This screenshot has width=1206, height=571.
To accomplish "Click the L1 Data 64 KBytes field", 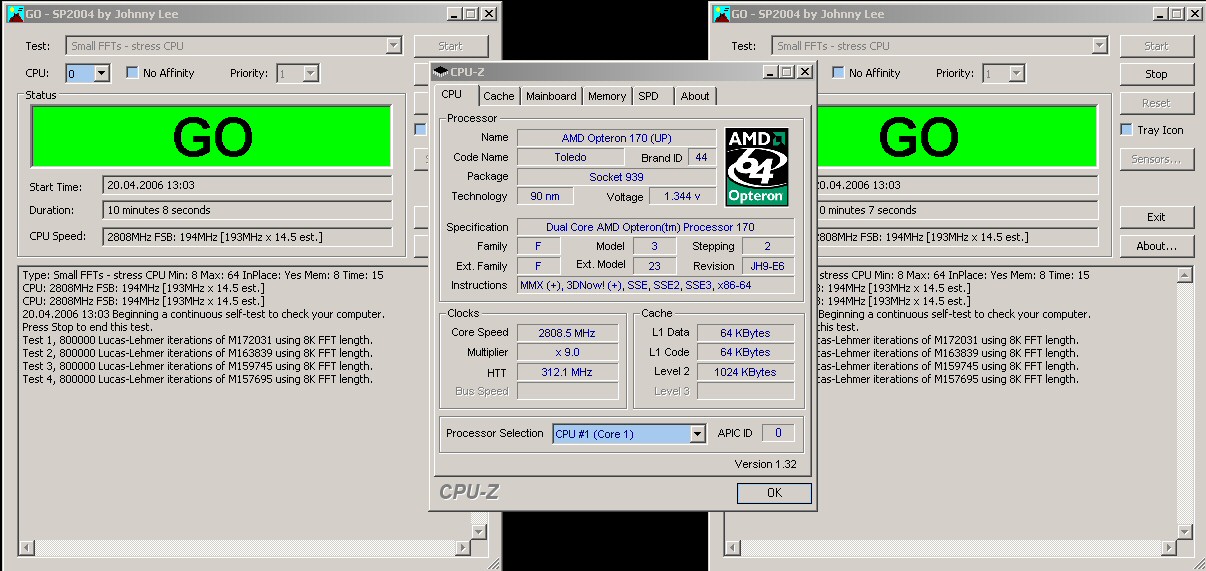I will coord(747,333).
